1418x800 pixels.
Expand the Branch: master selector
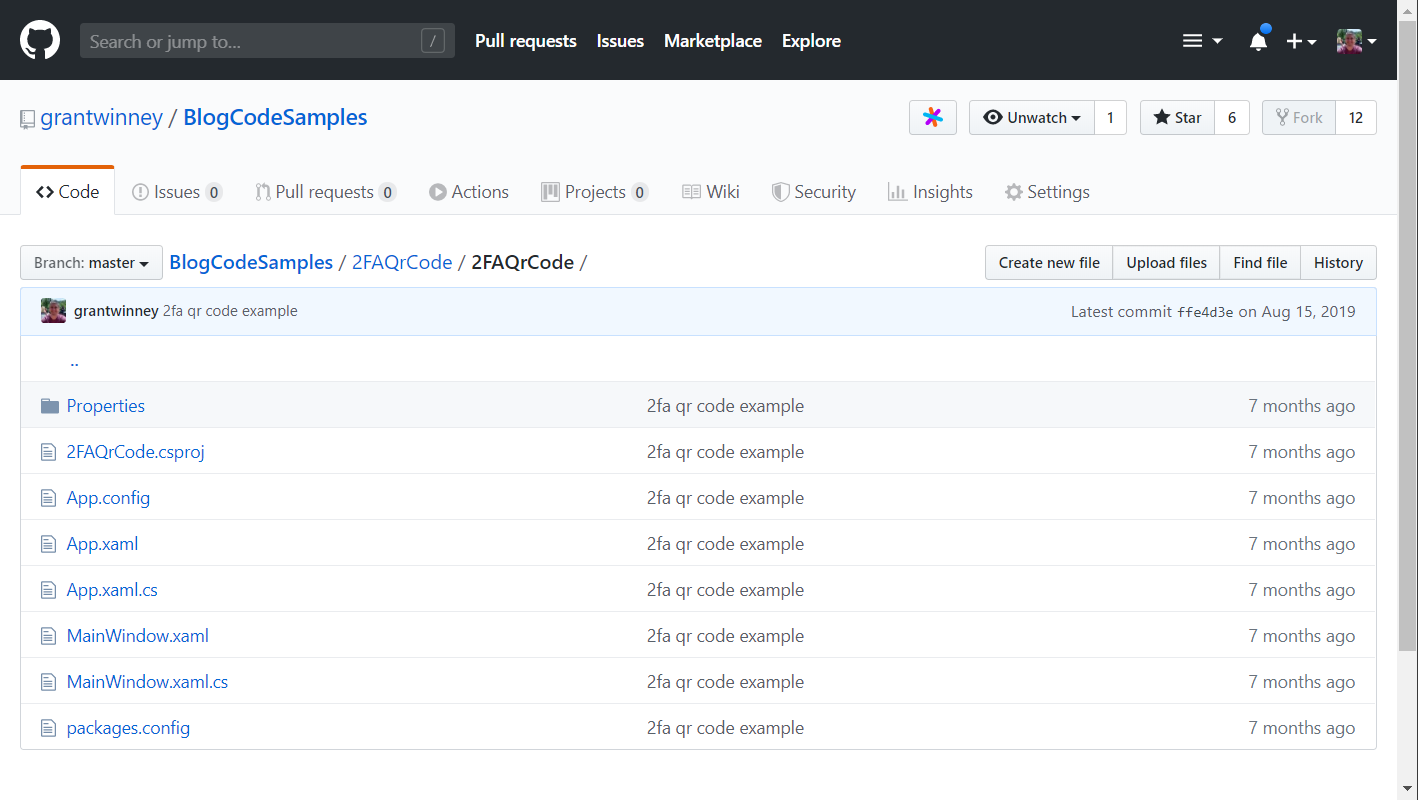pyautogui.click(x=91, y=263)
